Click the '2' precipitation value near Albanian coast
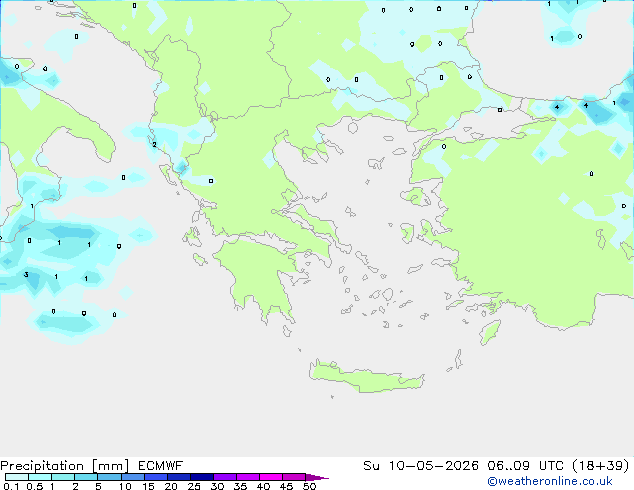Image resolution: width=634 pixels, height=490 pixels. (154, 144)
